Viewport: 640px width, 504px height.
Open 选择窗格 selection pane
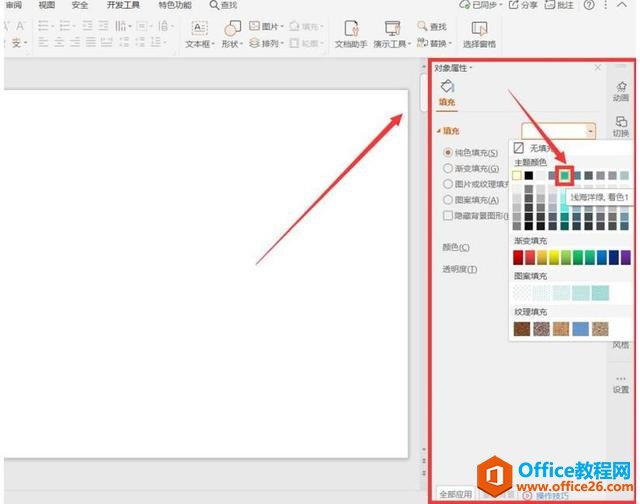[479, 34]
